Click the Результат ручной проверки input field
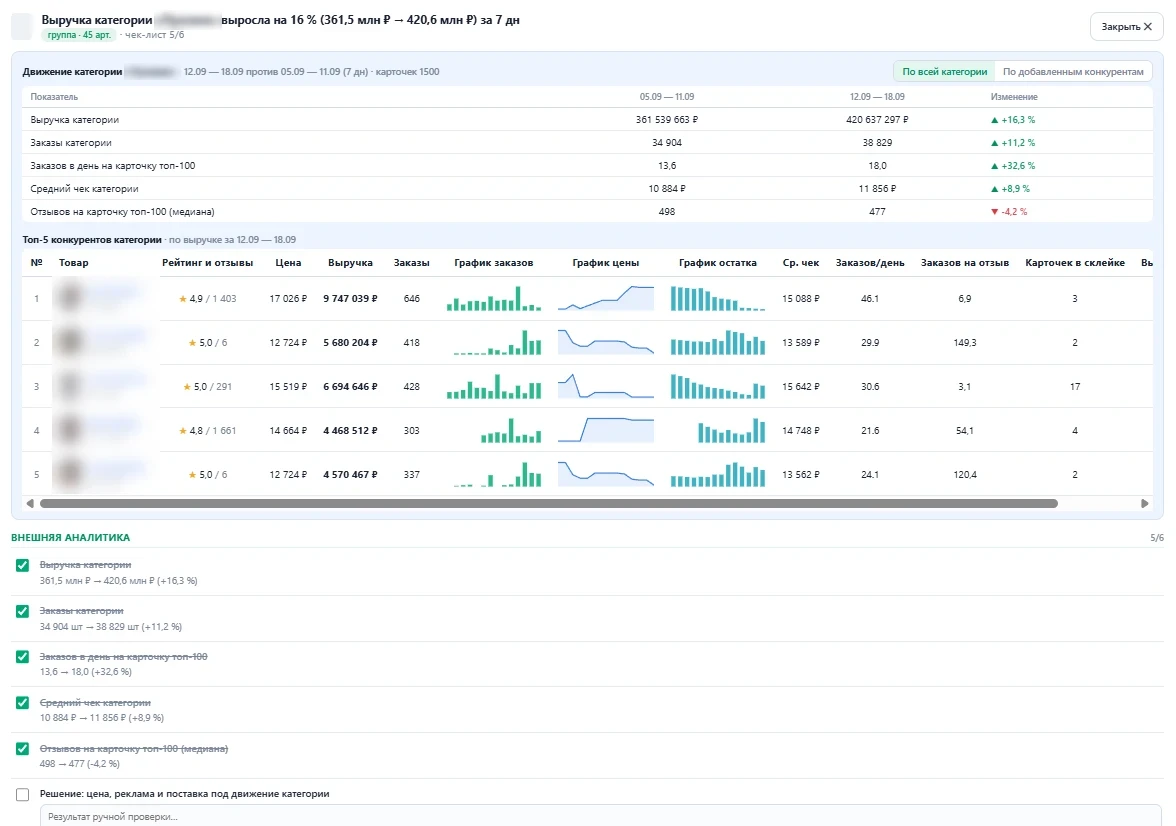This screenshot has height=826, width=1176. coord(600,816)
